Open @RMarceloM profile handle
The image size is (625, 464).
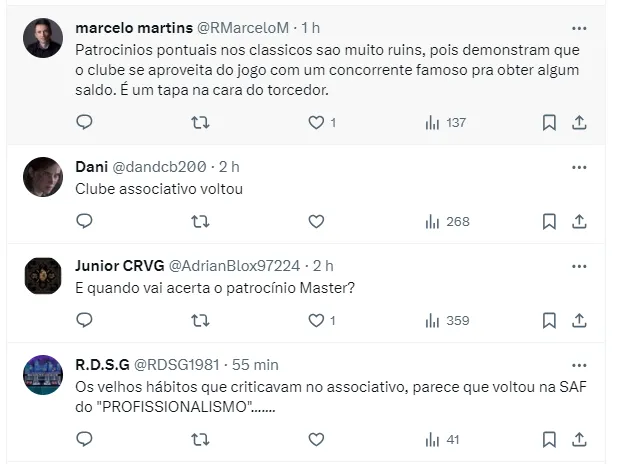243,28
